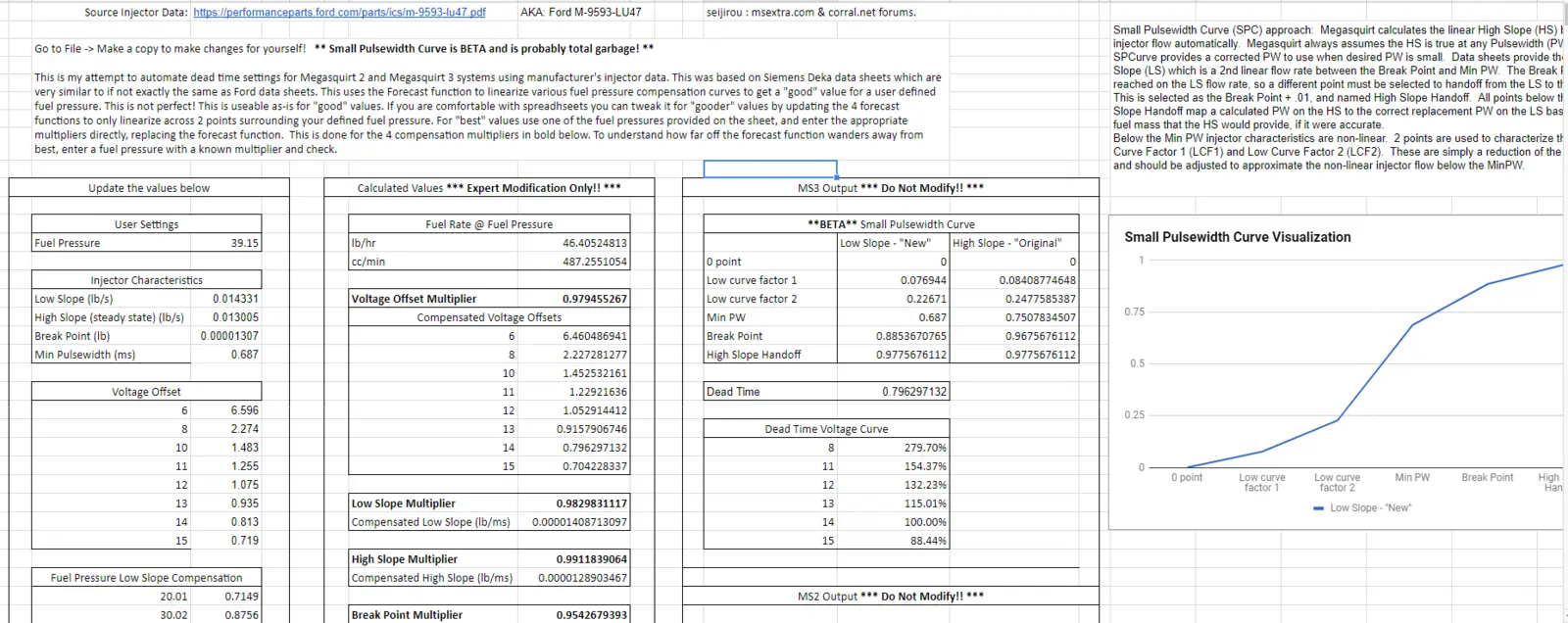Click the empty selected cell above MS3 Output
The image size is (1568, 623).
(x=770, y=168)
